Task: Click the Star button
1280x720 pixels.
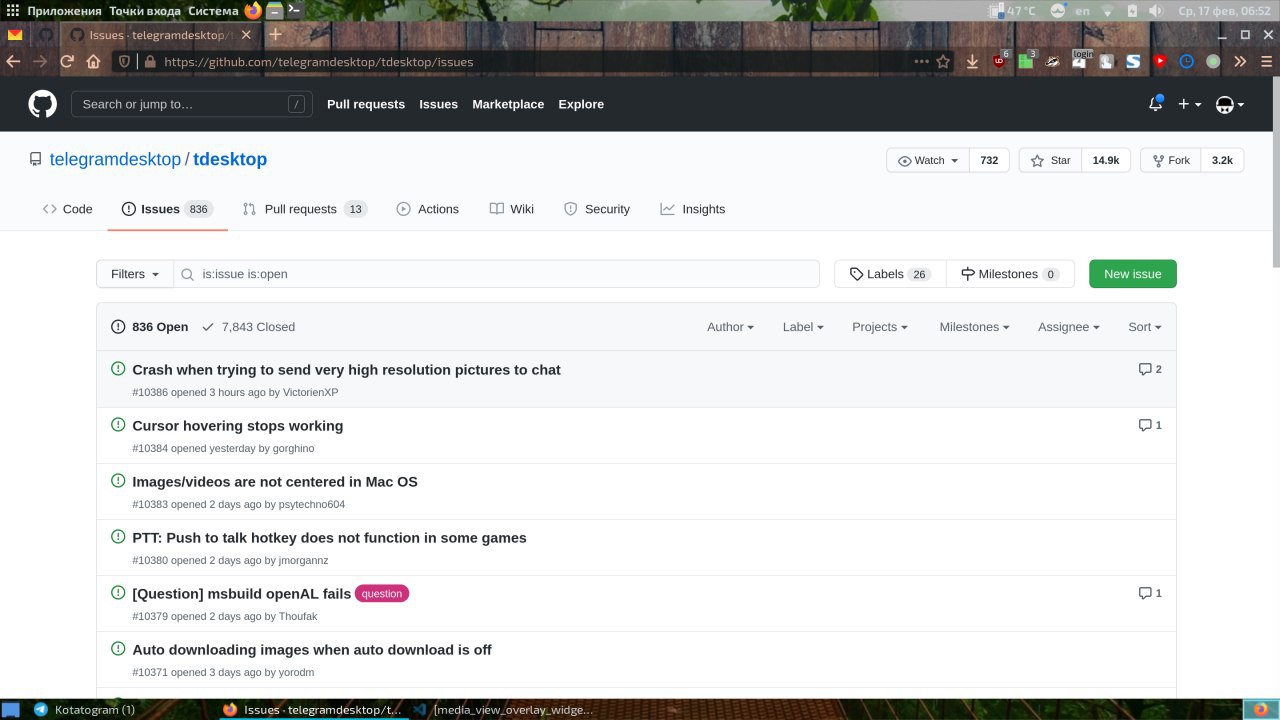Action: click(1050, 160)
